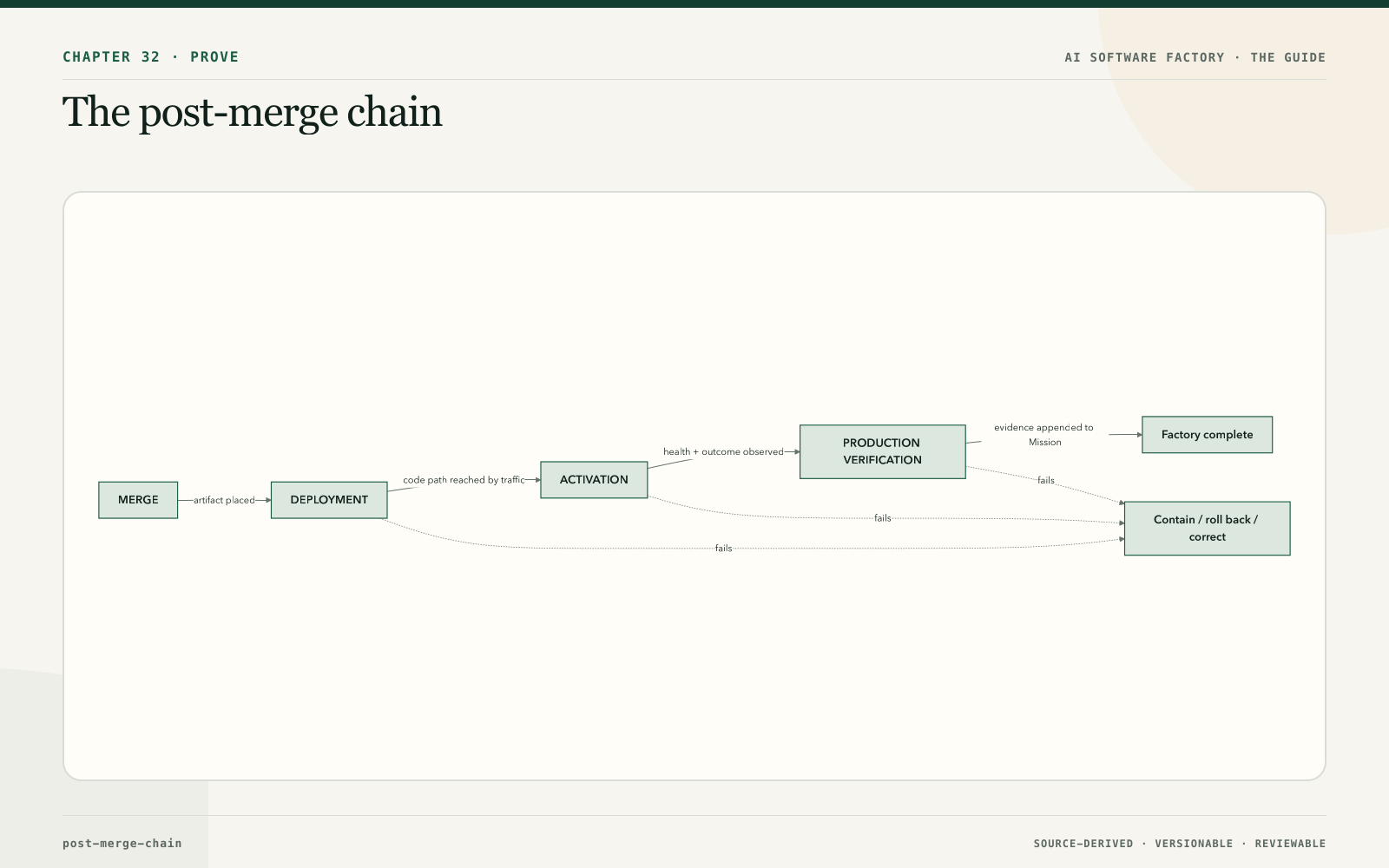Click the 'post-merge-chain' footer text
Viewport: 1389px width, 868px height.
pyautogui.click(x=122, y=843)
